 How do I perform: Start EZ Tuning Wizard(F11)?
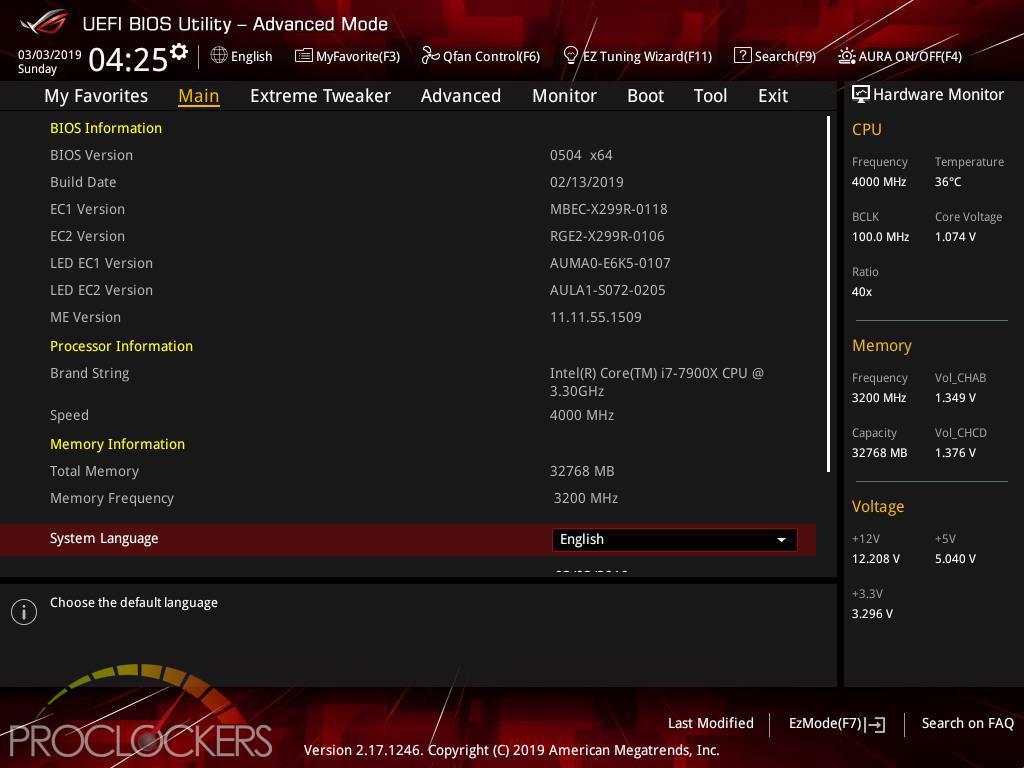[x=637, y=56]
